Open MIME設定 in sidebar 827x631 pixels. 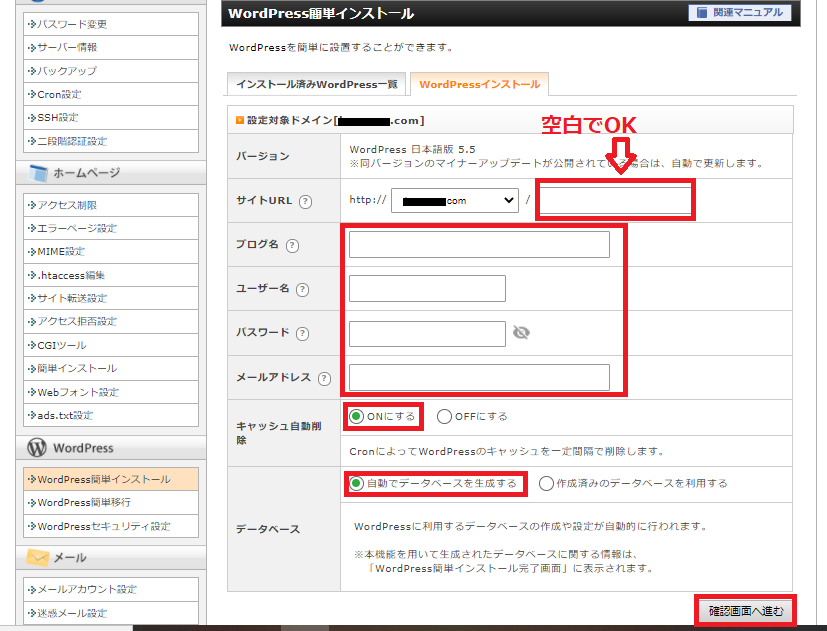coord(111,252)
